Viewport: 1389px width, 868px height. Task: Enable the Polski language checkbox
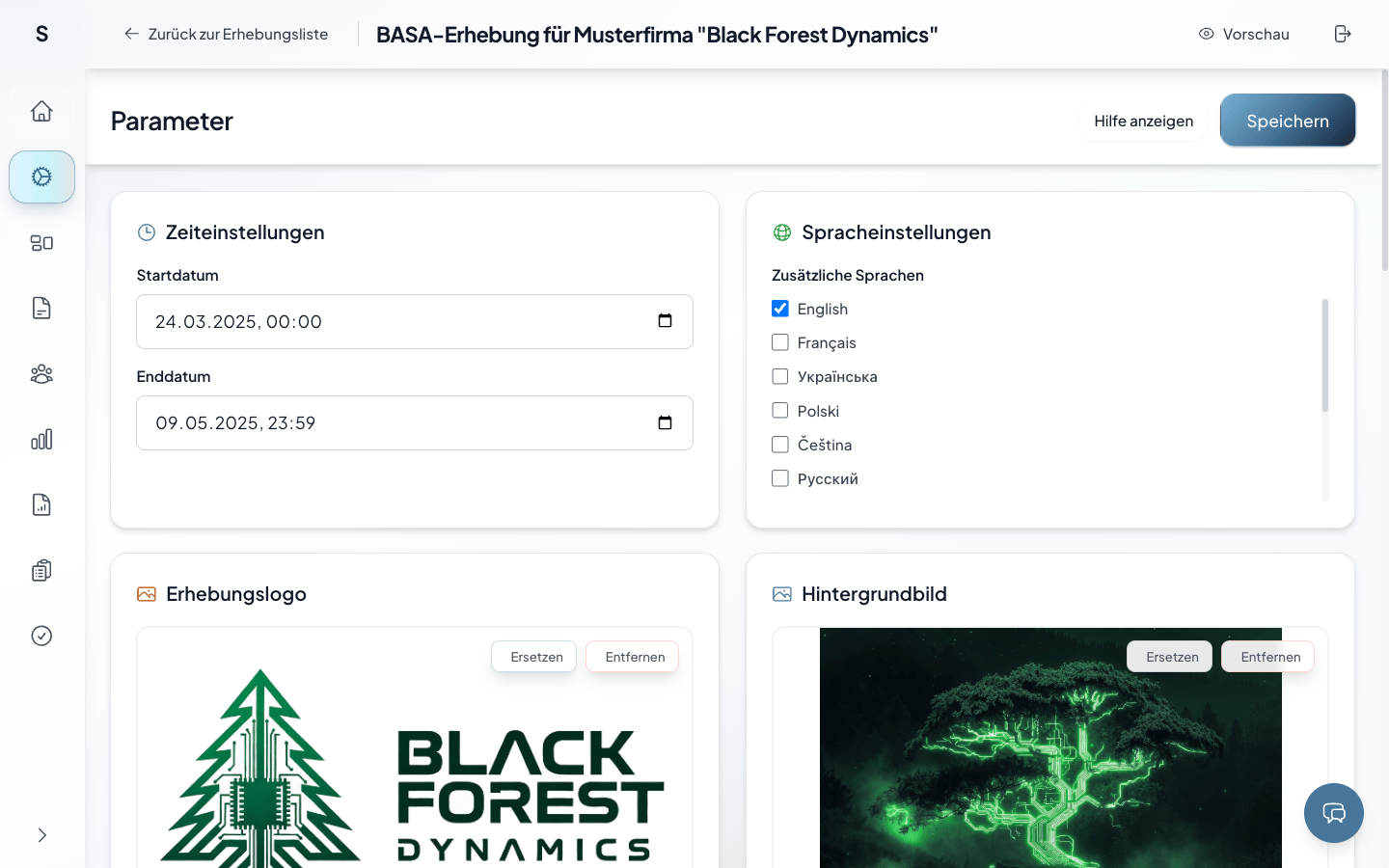(x=780, y=411)
